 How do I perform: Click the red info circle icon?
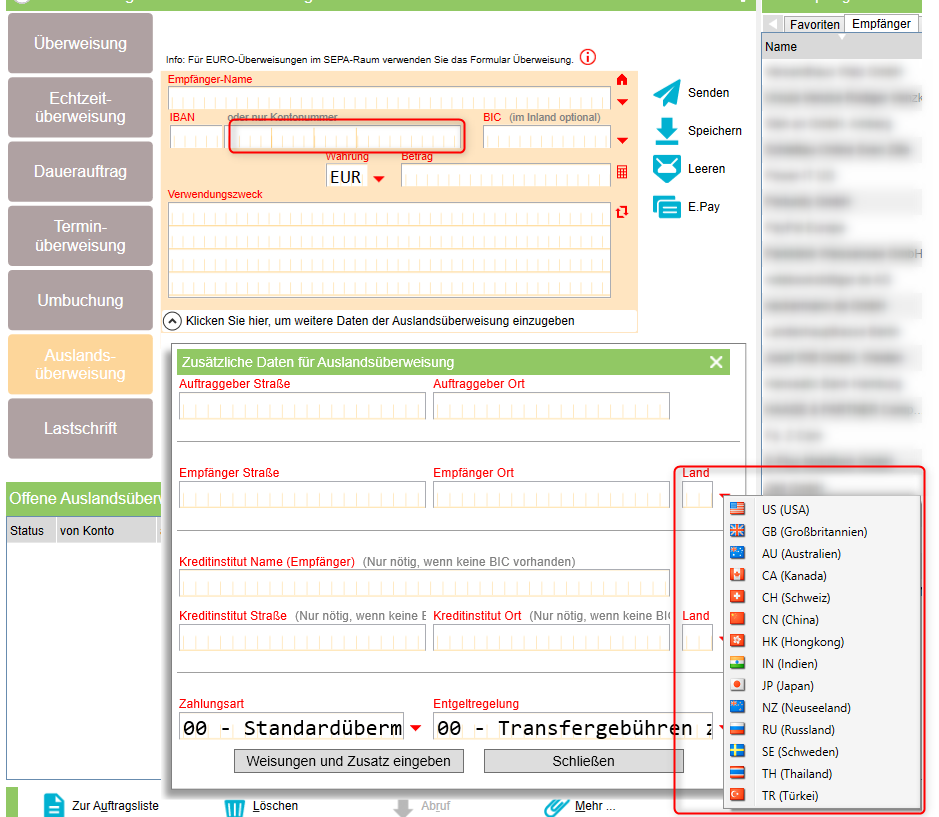(x=588, y=58)
